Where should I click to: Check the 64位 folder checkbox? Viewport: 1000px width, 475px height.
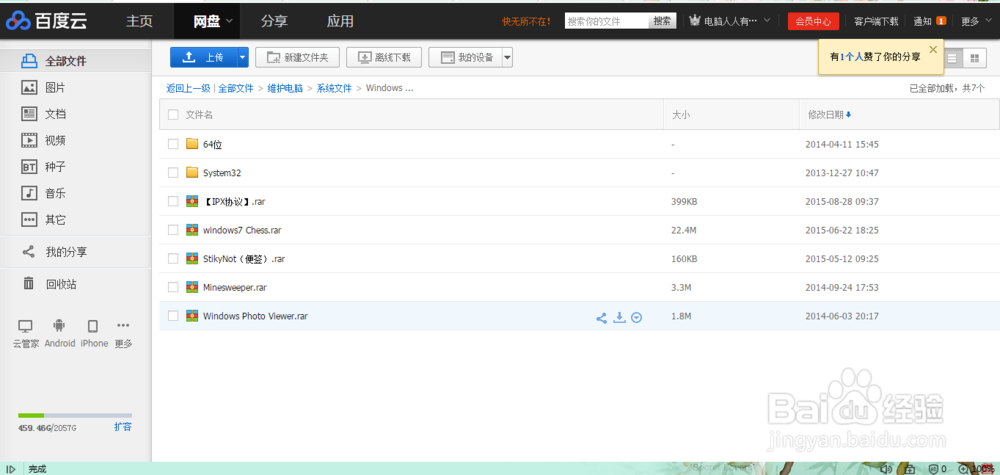(x=173, y=144)
